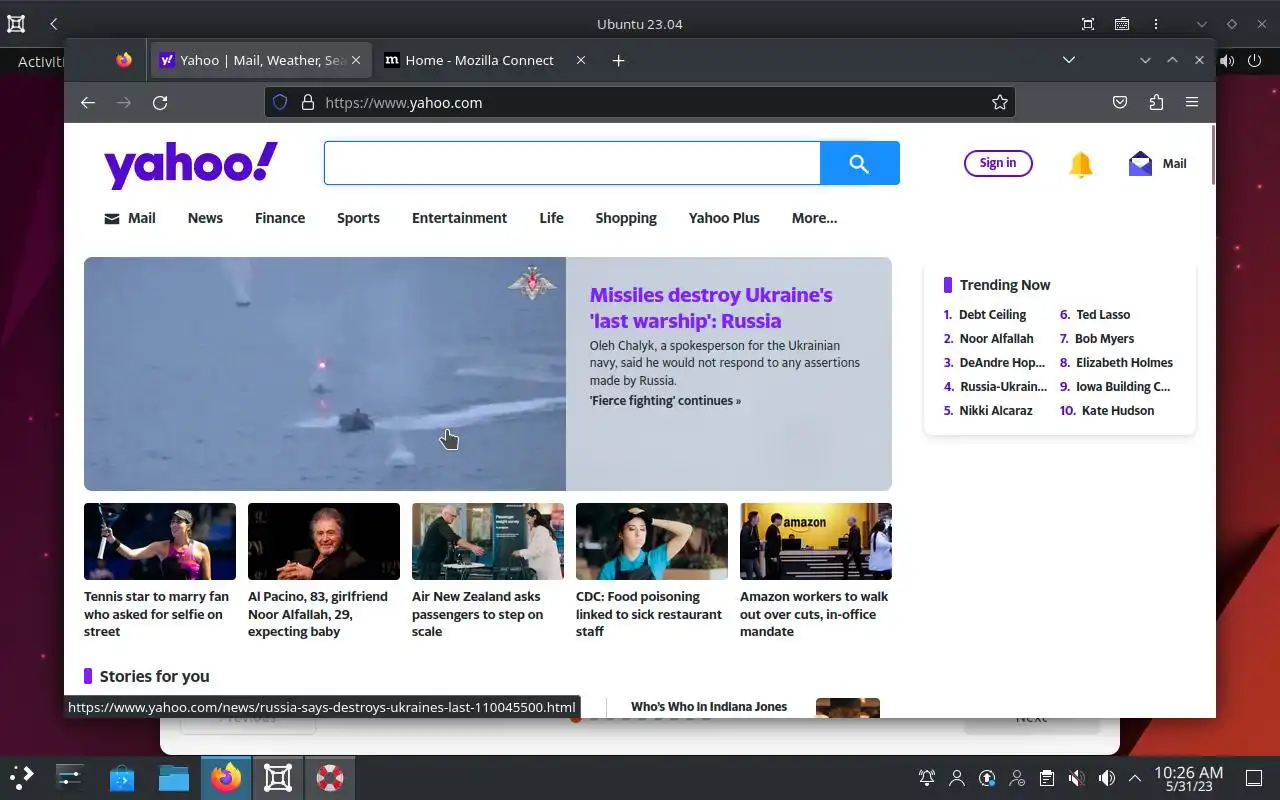The image size is (1280, 800).
Task: Open CDC food poisoning story thumbnail
Action: click(x=652, y=541)
